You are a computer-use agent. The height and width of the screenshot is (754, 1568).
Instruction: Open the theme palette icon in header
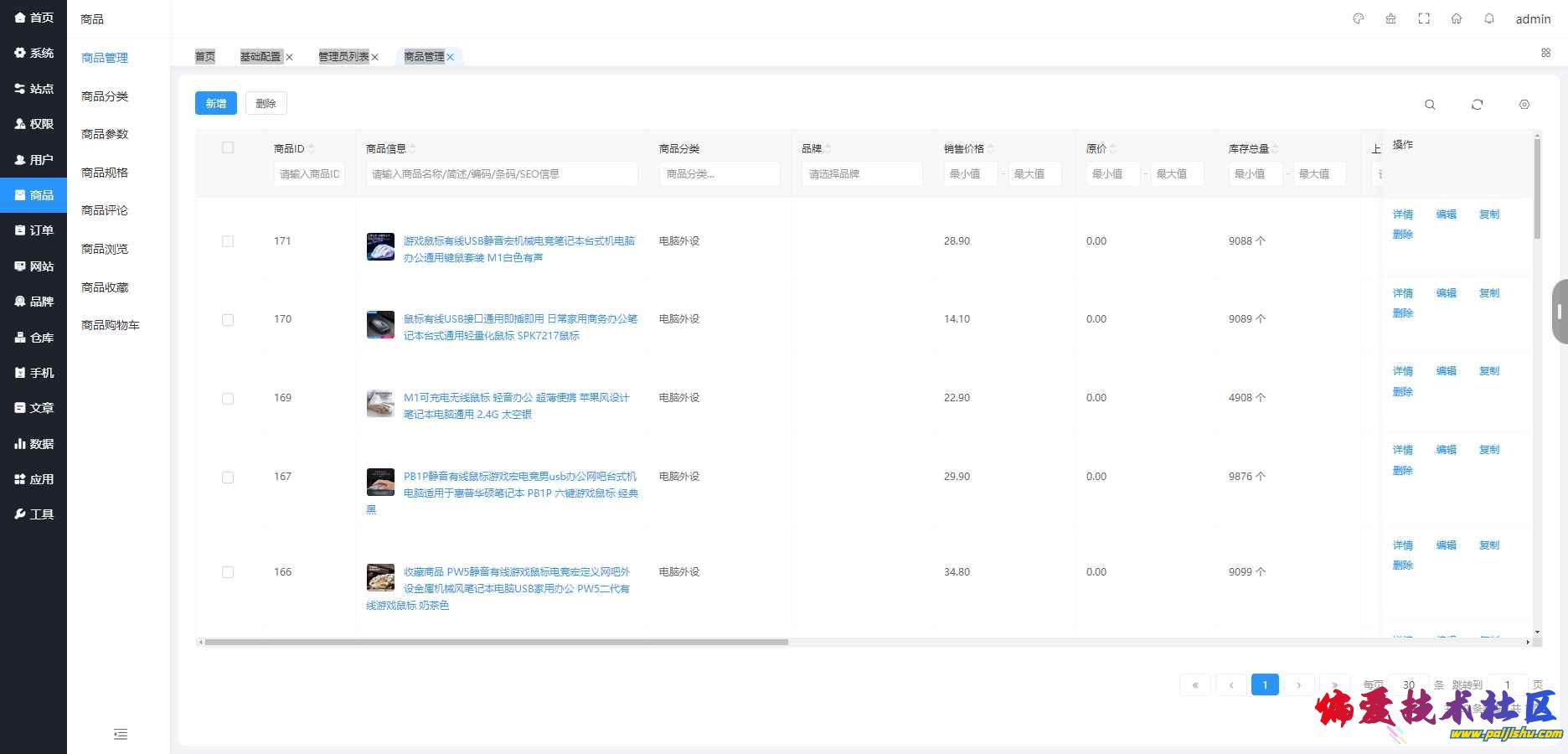point(1358,18)
